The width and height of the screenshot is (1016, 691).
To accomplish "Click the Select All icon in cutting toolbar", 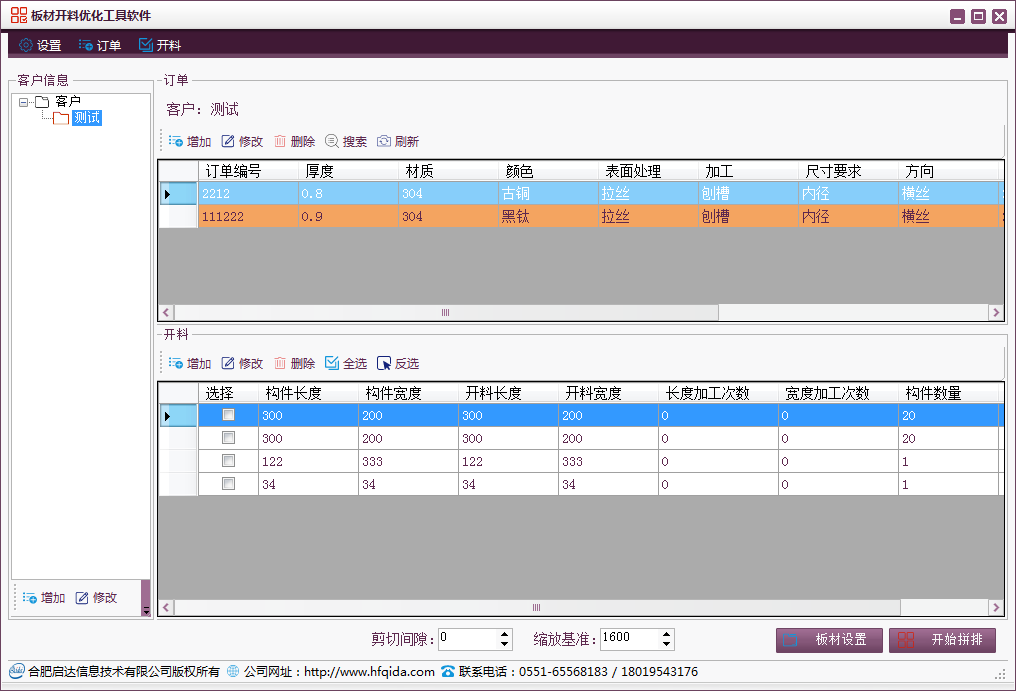I will (x=332, y=364).
